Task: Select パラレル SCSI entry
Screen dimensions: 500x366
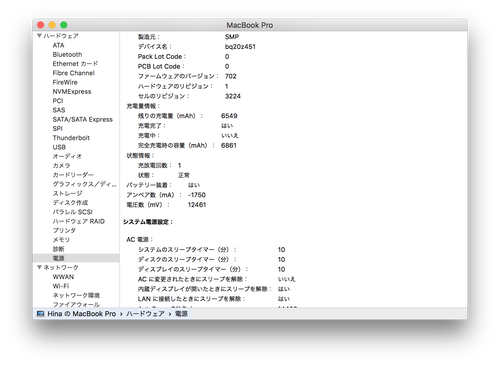Action: point(72,212)
